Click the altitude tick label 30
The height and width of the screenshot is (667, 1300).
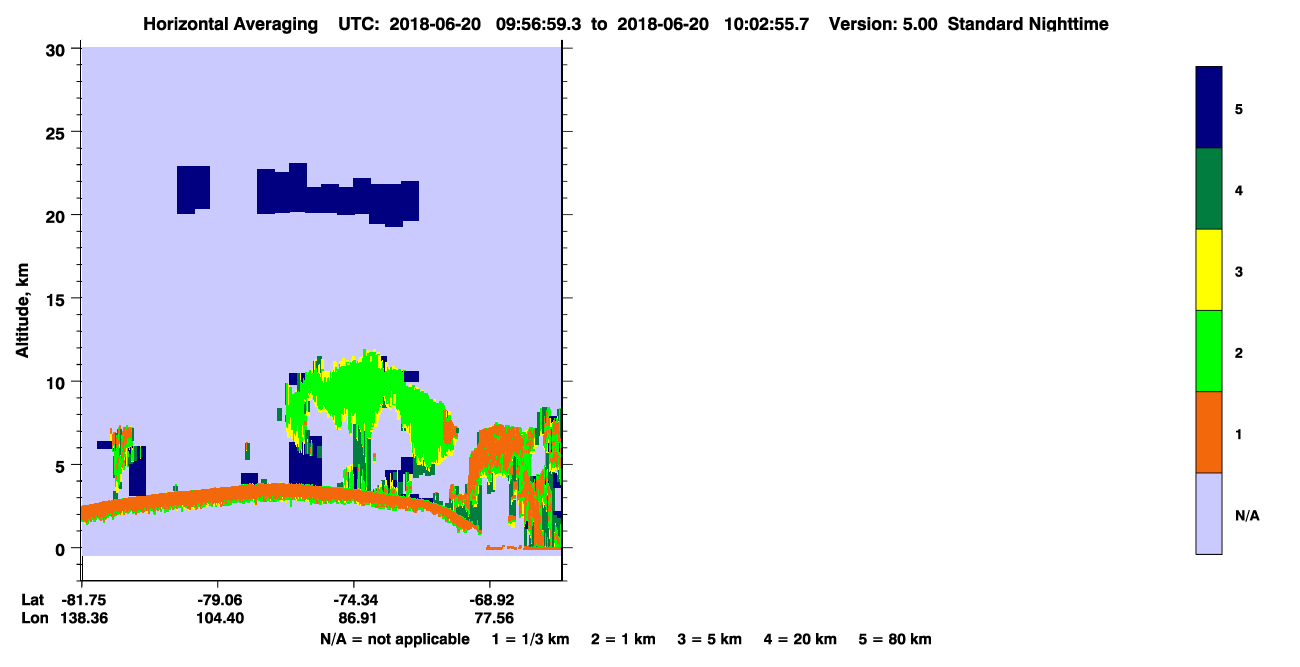pyautogui.click(x=57, y=49)
